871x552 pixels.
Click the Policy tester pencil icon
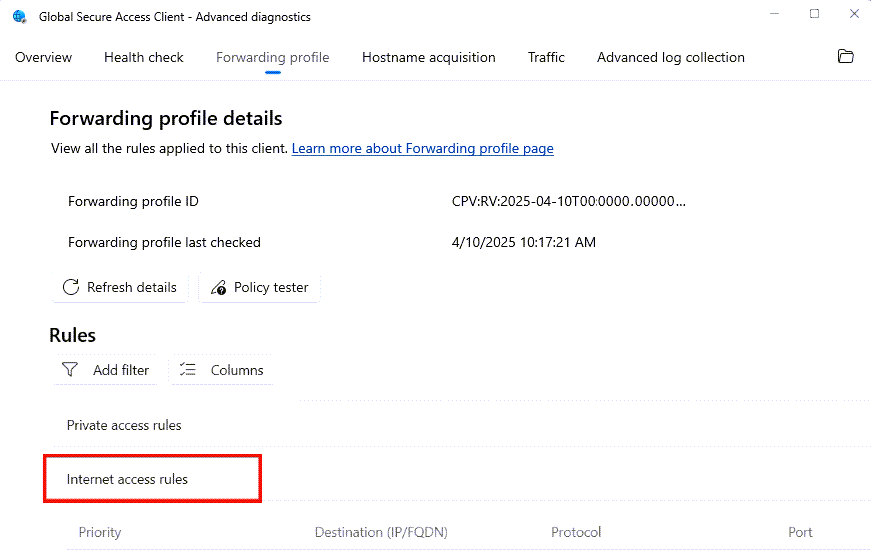coord(218,288)
